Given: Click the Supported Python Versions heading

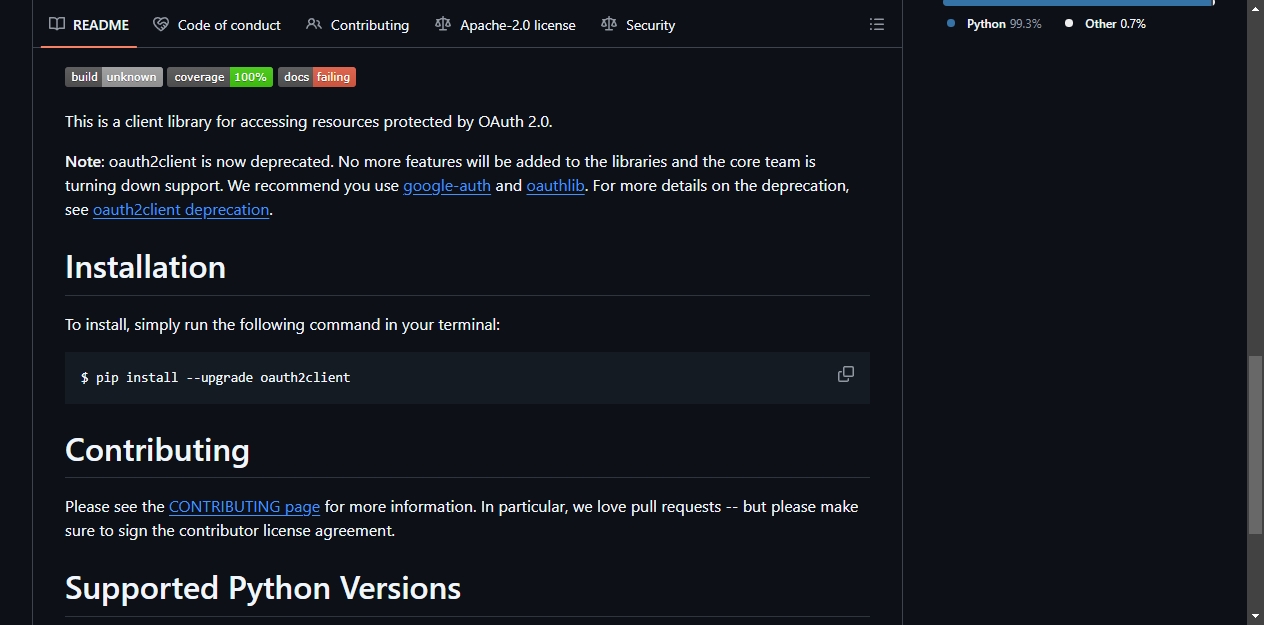Looking at the screenshot, I should [263, 588].
